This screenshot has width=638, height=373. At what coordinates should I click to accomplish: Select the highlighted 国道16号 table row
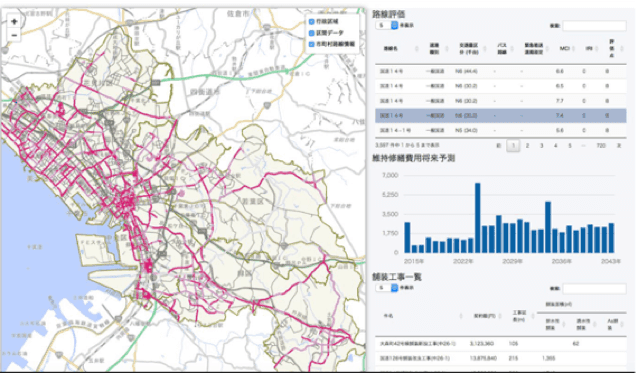pyautogui.click(x=500, y=116)
